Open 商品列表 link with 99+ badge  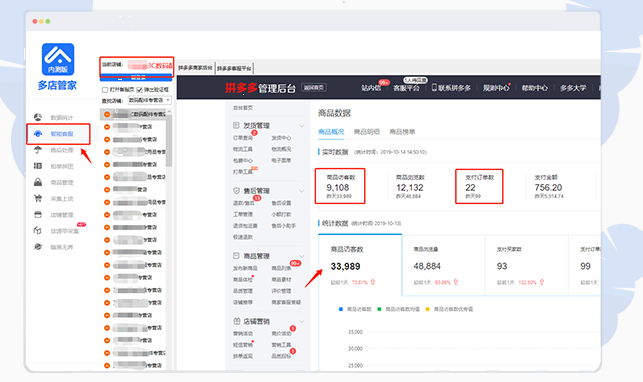(281, 268)
